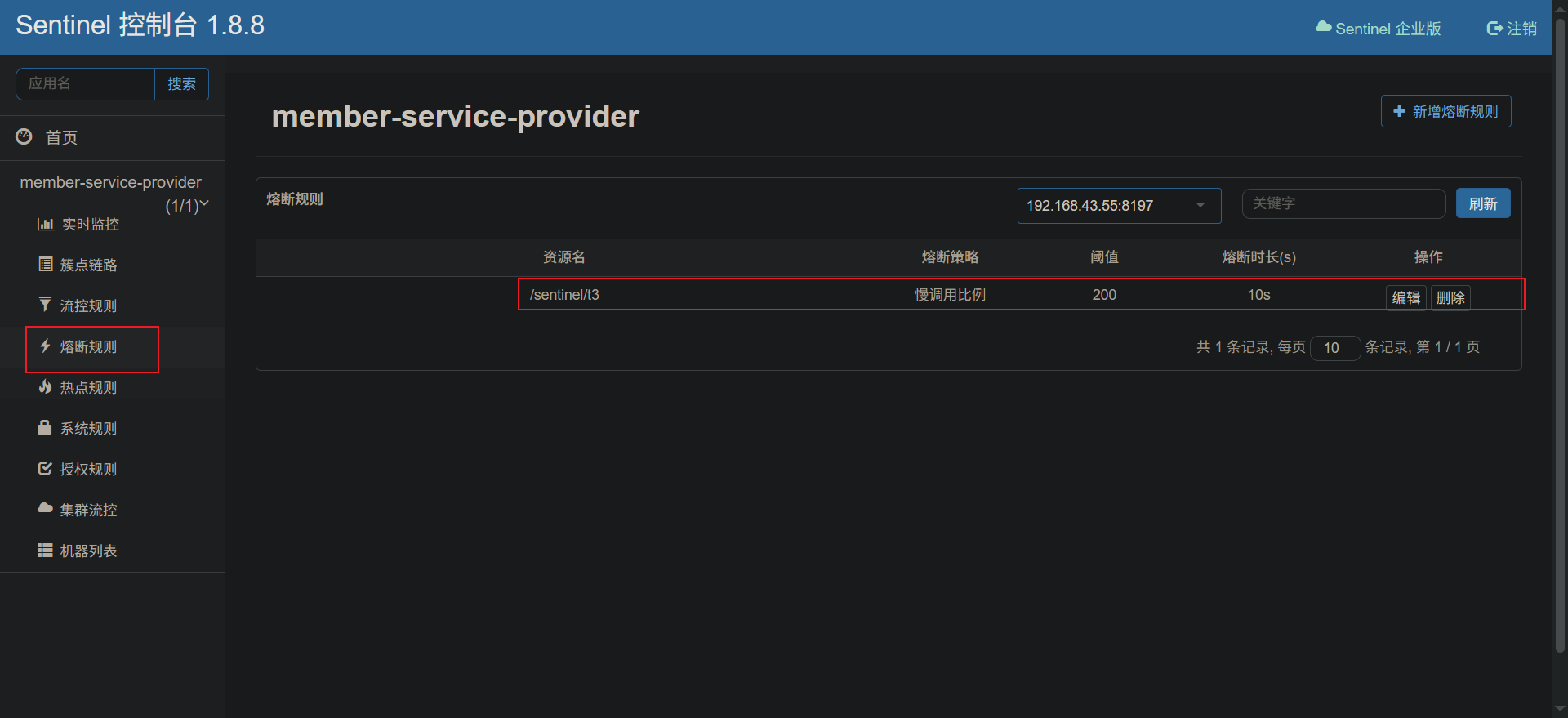This screenshot has height=718, width=1568.
Task: Edit the /sentinel/t3 rule
Action: point(1405,297)
